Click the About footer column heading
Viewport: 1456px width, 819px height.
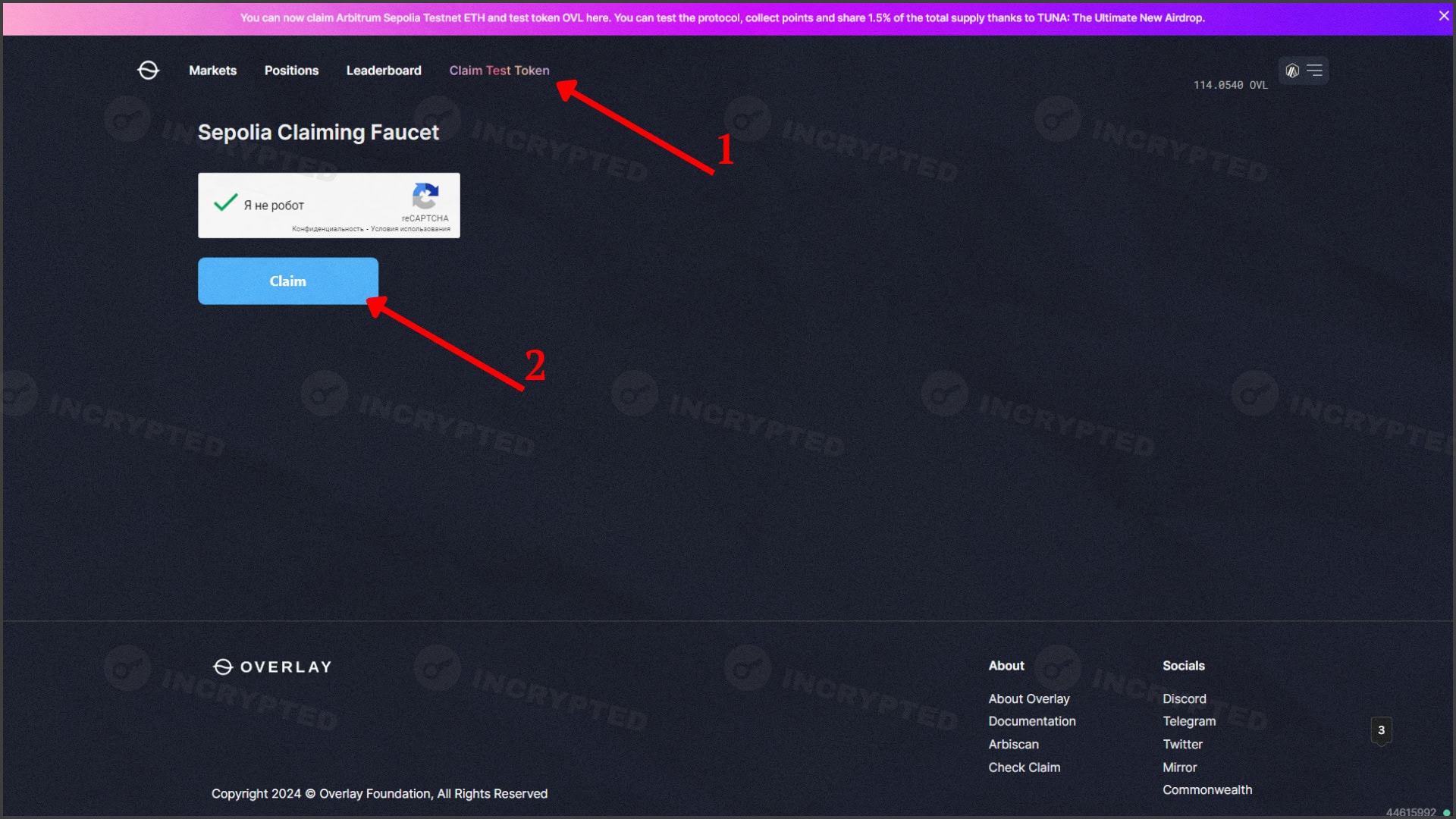pos(1006,665)
